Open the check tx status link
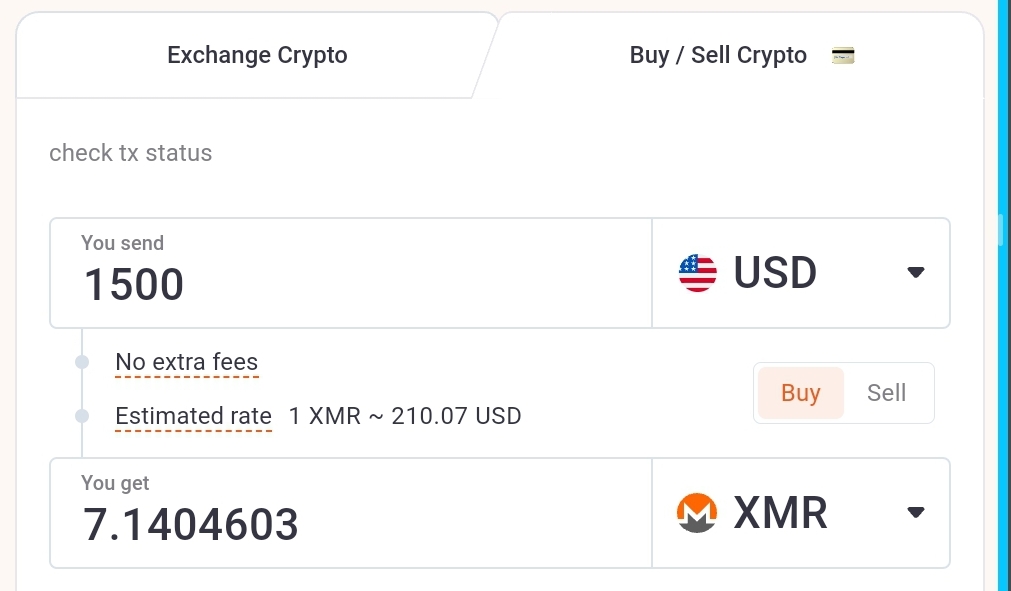The image size is (1011, 591). coord(131,153)
